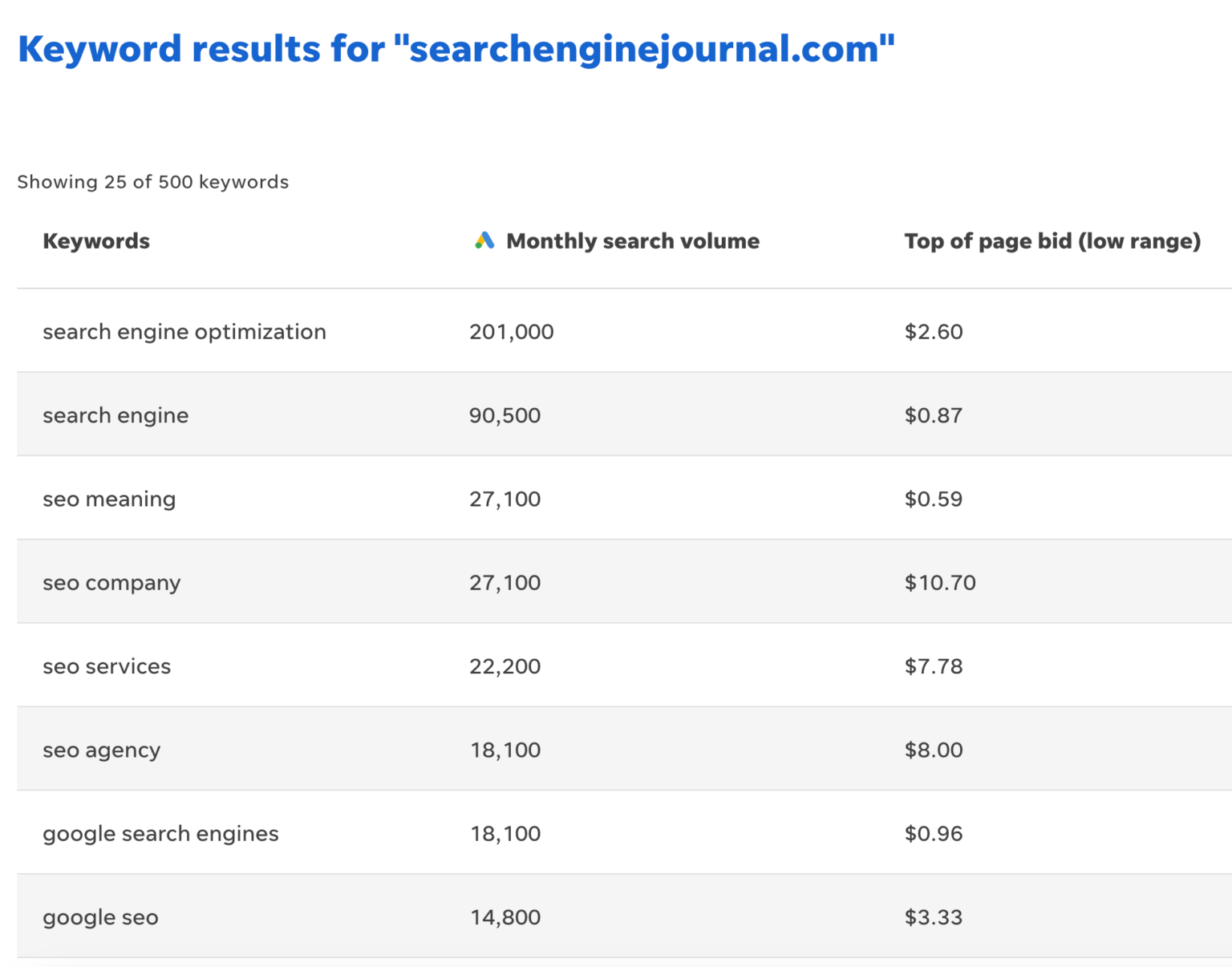This screenshot has width=1232, height=967.
Task: Open the "google seo" keyword
Action: [x=100, y=916]
